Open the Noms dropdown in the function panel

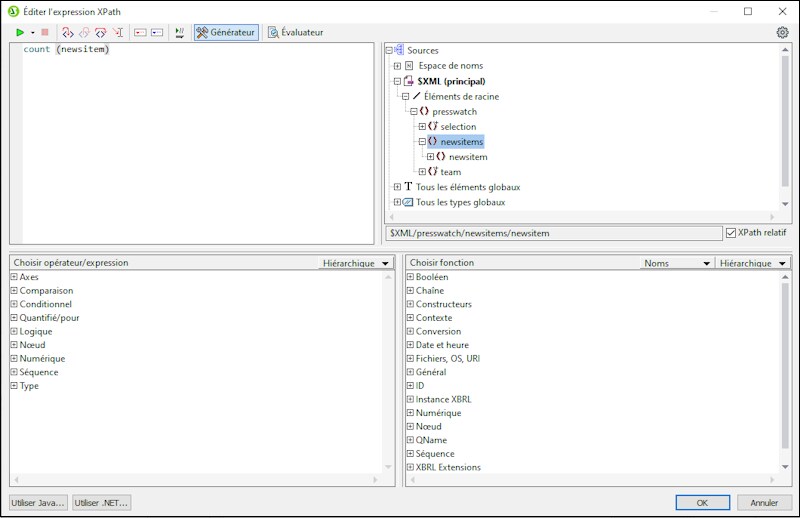tap(677, 263)
